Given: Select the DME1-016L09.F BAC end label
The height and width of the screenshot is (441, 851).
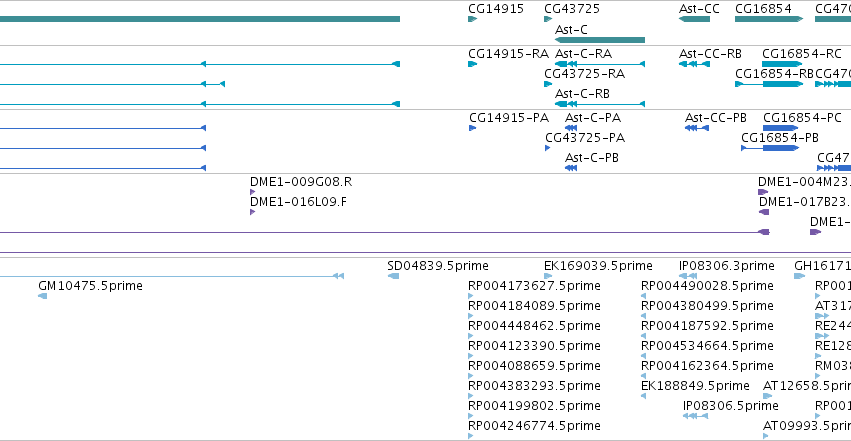Looking at the screenshot, I should click(x=299, y=202).
